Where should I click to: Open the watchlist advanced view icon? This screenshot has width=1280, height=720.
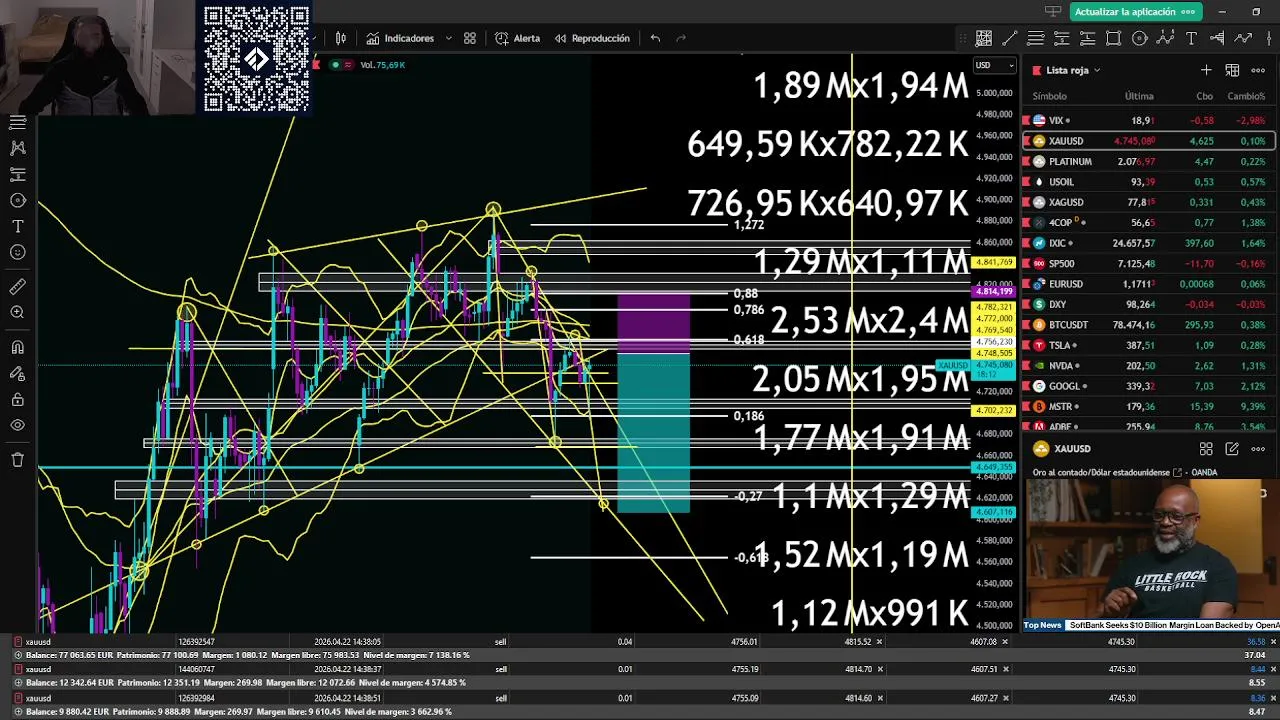(1232, 70)
